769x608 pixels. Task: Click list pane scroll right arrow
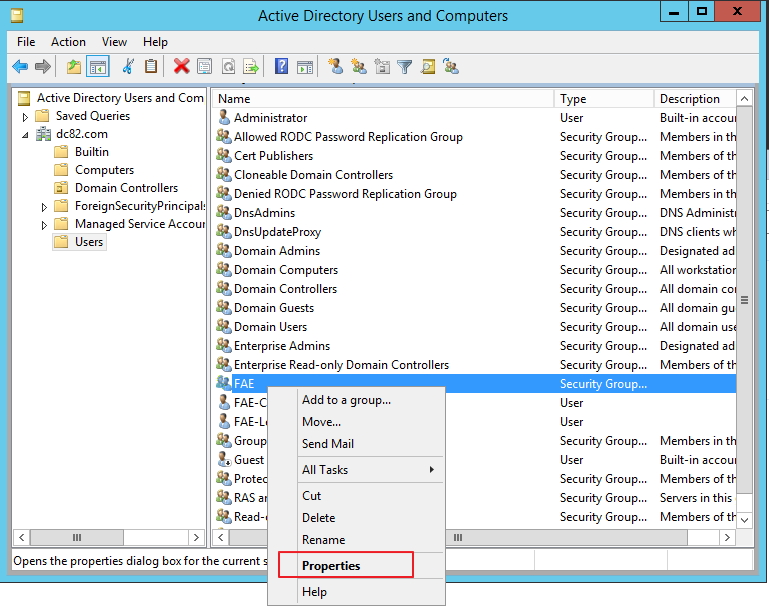pyautogui.click(x=727, y=537)
